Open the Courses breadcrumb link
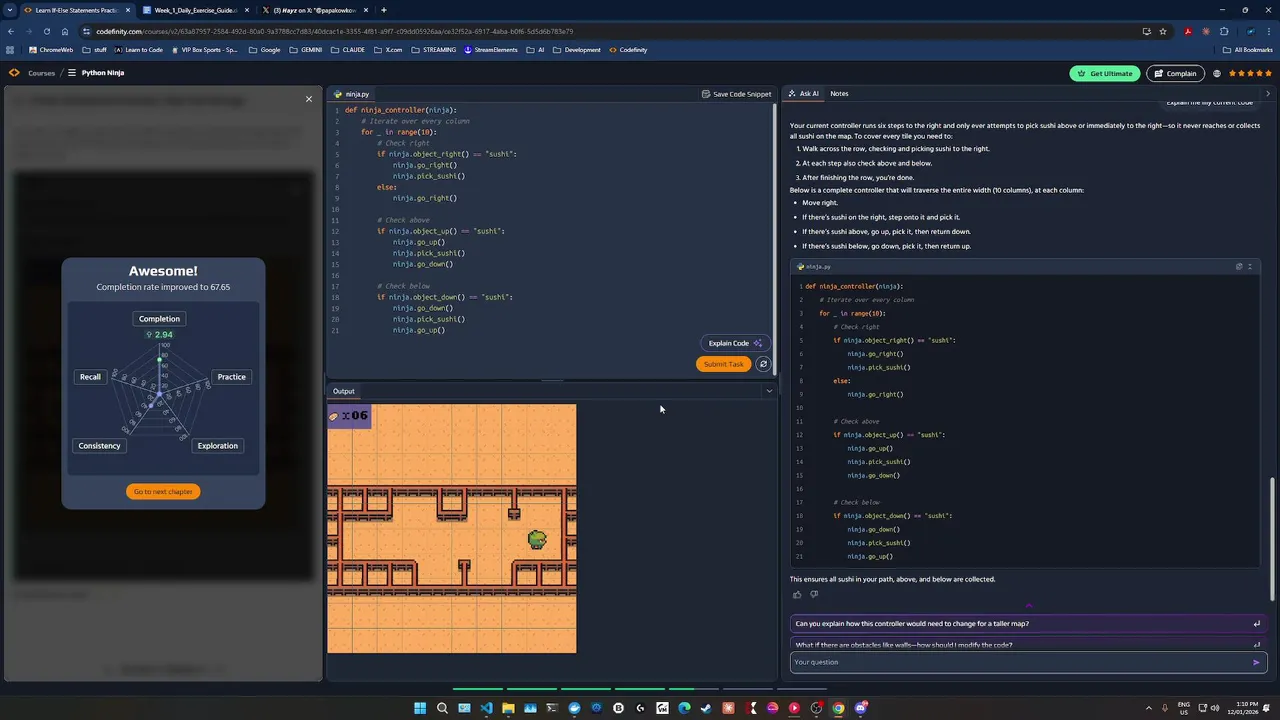The width and height of the screenshot is (1280, 720). pyautogui.click(x=41, y=73)
